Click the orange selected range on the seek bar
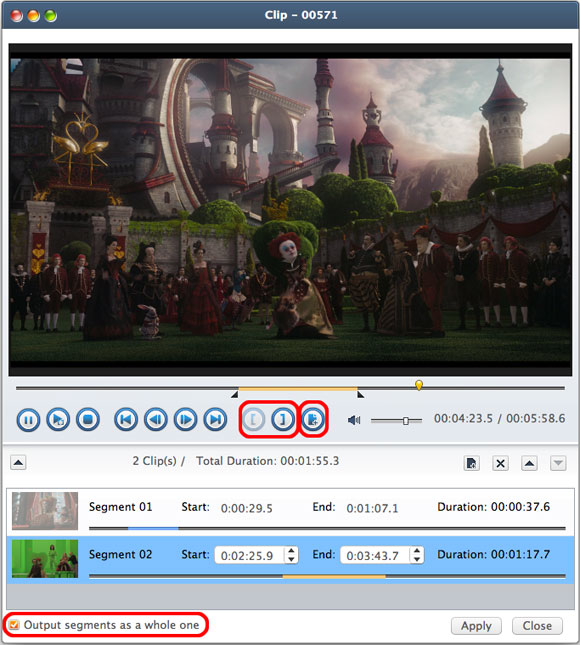The width and height of the screenshot is (580, 645). [x=298, y=388]
